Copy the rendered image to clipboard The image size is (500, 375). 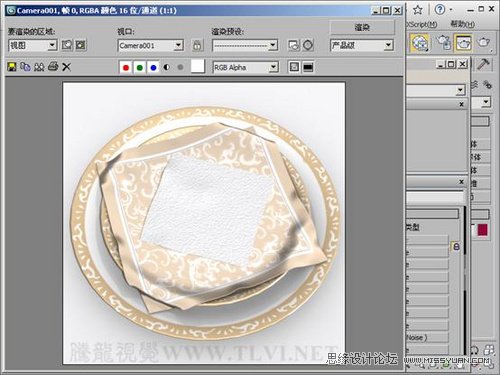pyautogui.click(x=25, y=67)
